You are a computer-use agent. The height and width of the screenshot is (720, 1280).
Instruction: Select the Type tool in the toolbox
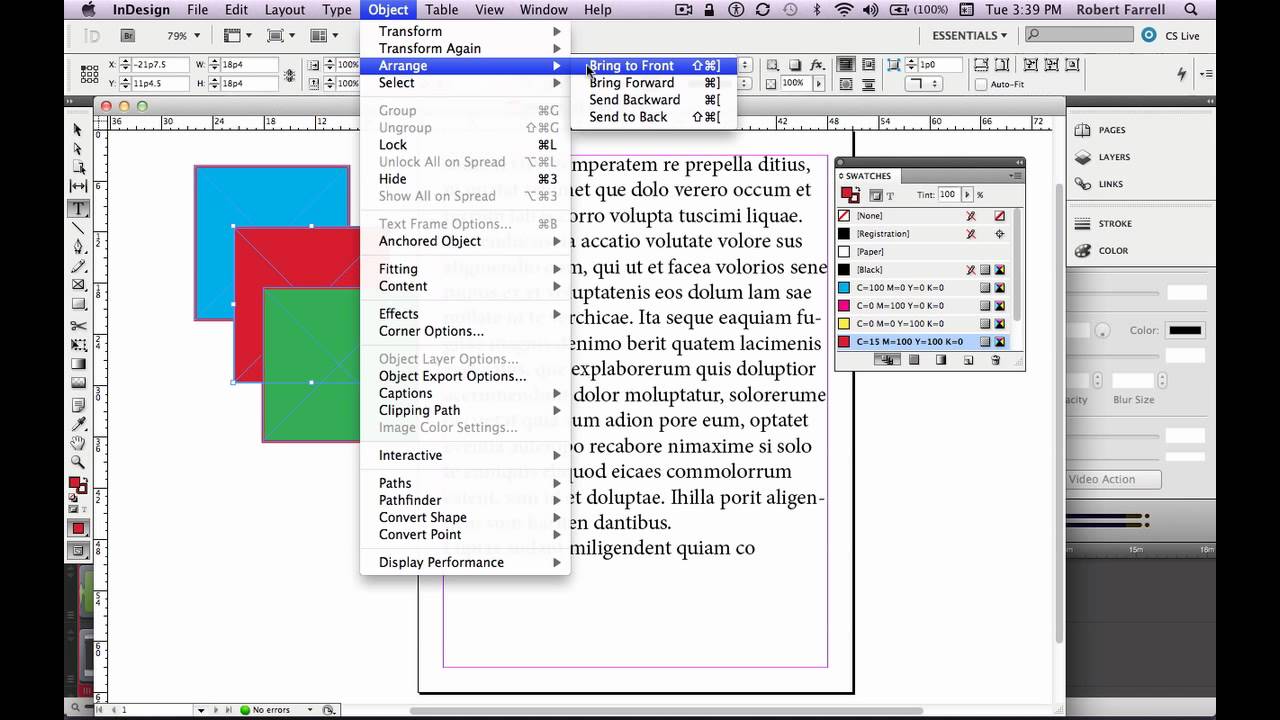coord(78,208)
